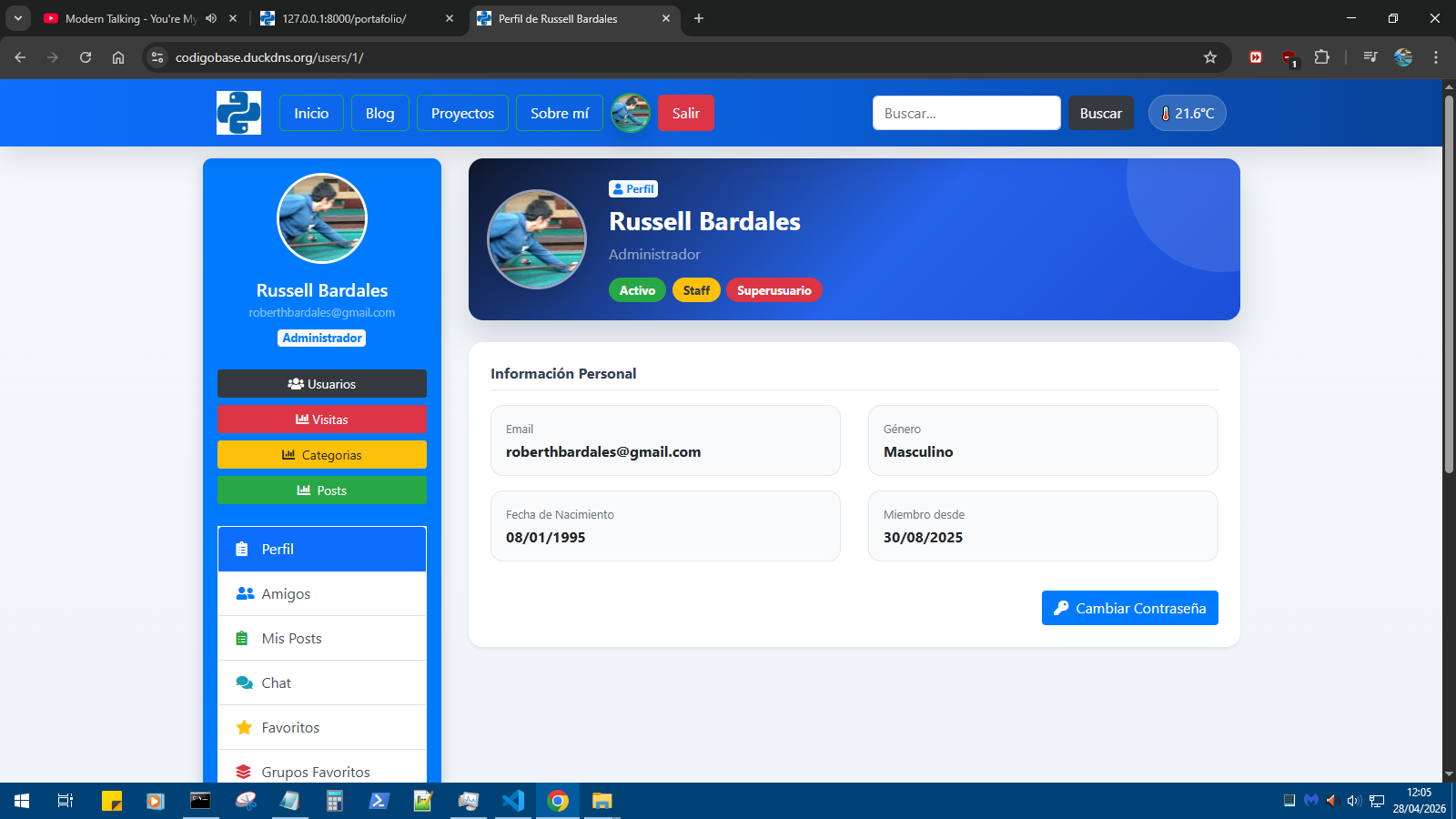This screenshot has width=1456, height=819.
Task: Click the Masculino gender value
Action: (918, 452)
